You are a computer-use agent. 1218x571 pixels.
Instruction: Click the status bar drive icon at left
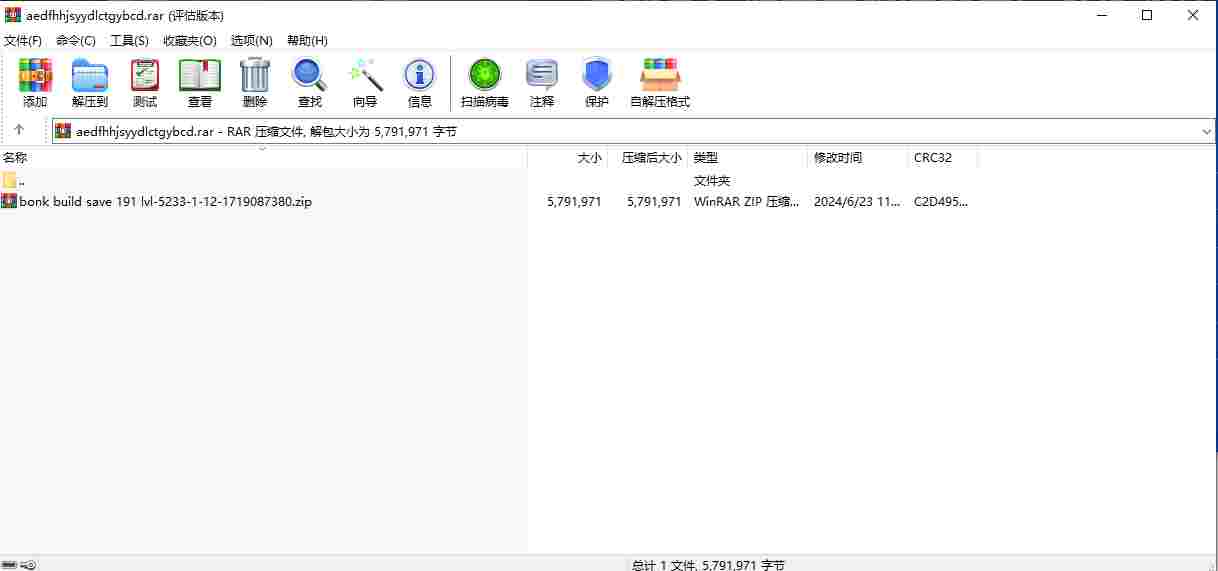coord(9,565)
